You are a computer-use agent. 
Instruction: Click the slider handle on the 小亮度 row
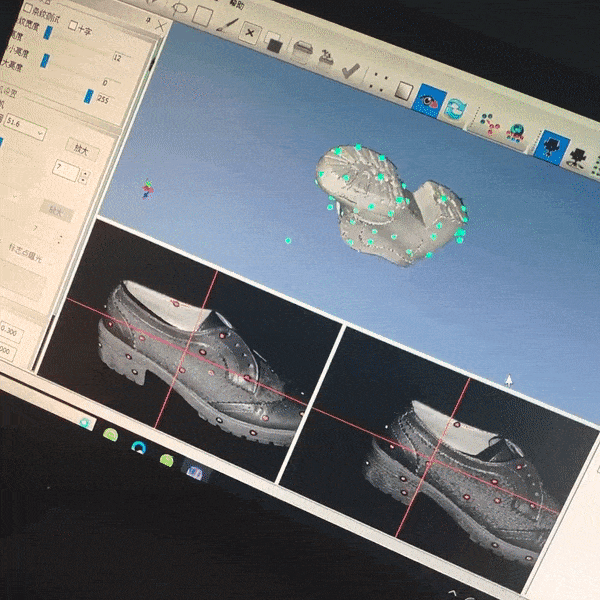pyautogui.click(x=45, y=60)
